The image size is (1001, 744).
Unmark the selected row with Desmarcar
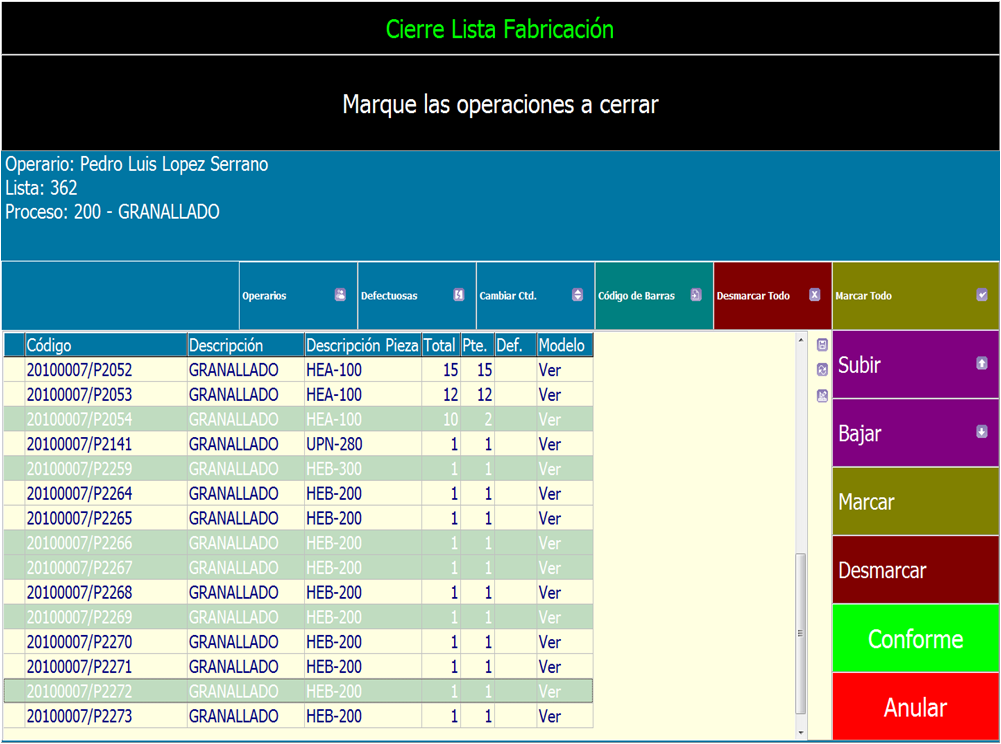[915, 571]
